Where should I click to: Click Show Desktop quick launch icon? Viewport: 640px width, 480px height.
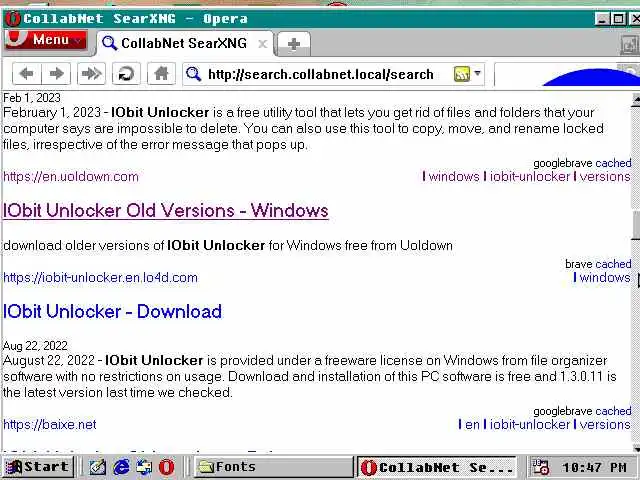click(x=144, y=467)
